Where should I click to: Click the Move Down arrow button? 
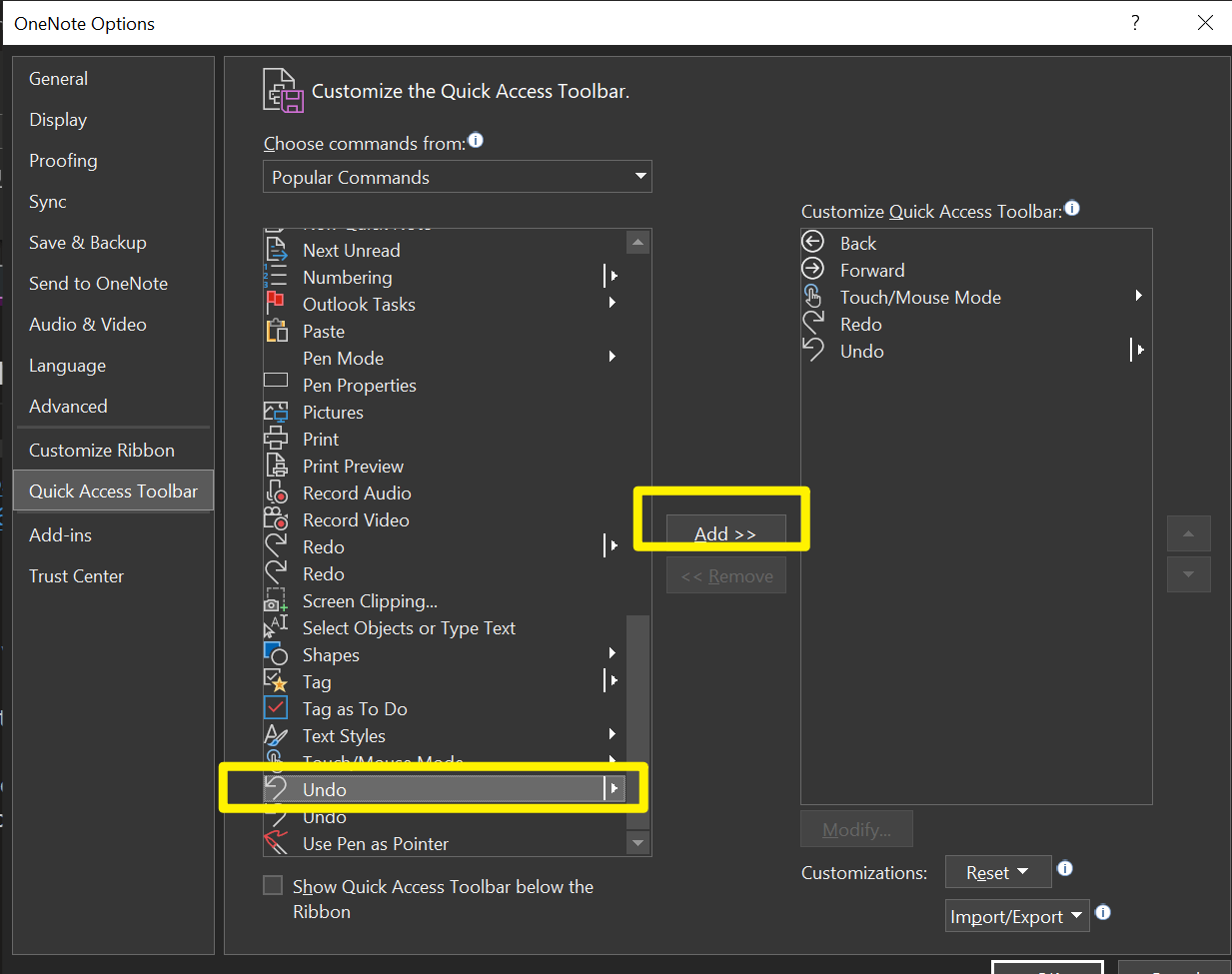pyautogui.click(x=1189, y=574)
